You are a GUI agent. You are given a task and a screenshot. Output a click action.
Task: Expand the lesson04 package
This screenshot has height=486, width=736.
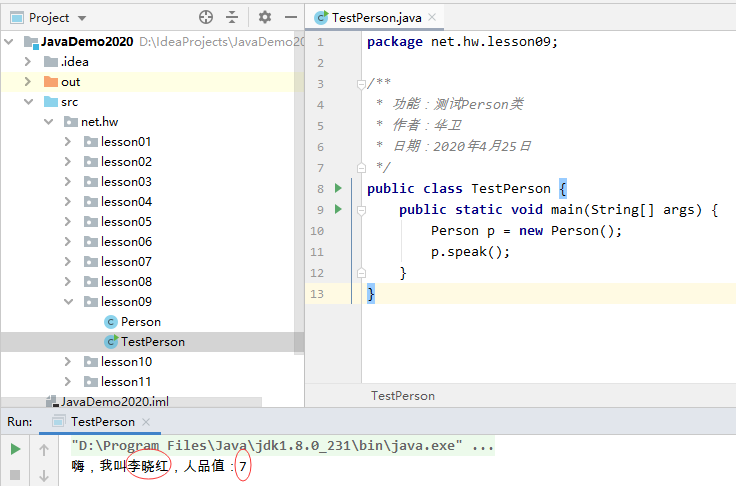tap(68, 202)
